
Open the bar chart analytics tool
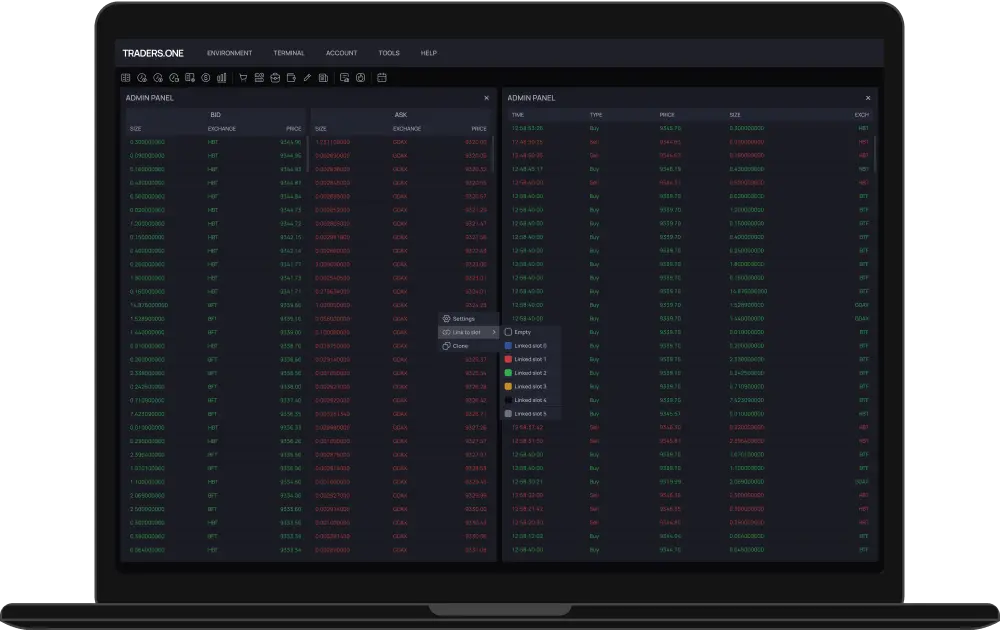tap(221, 78)
